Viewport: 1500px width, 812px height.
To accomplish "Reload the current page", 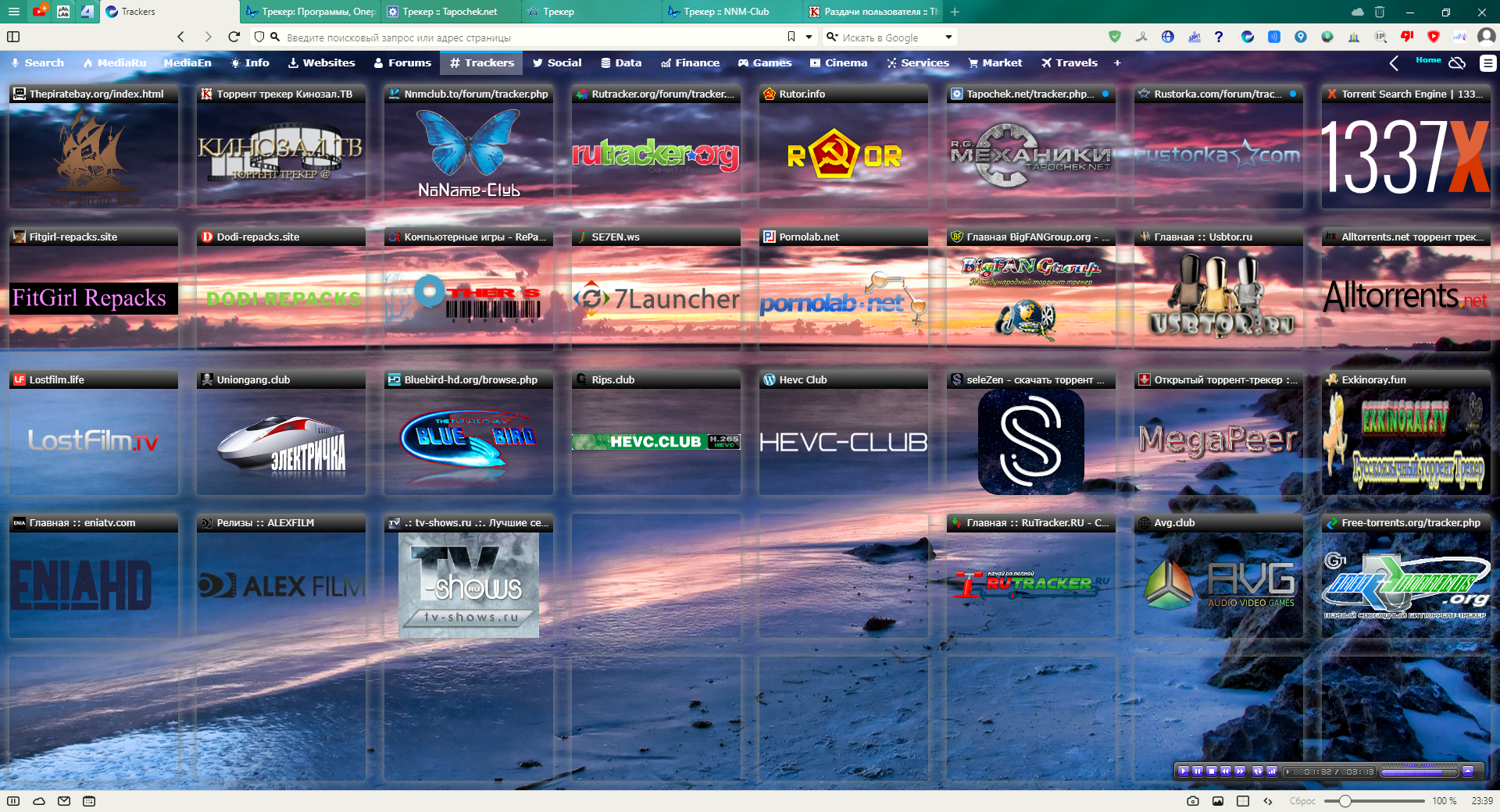I will tap(234, 37).
